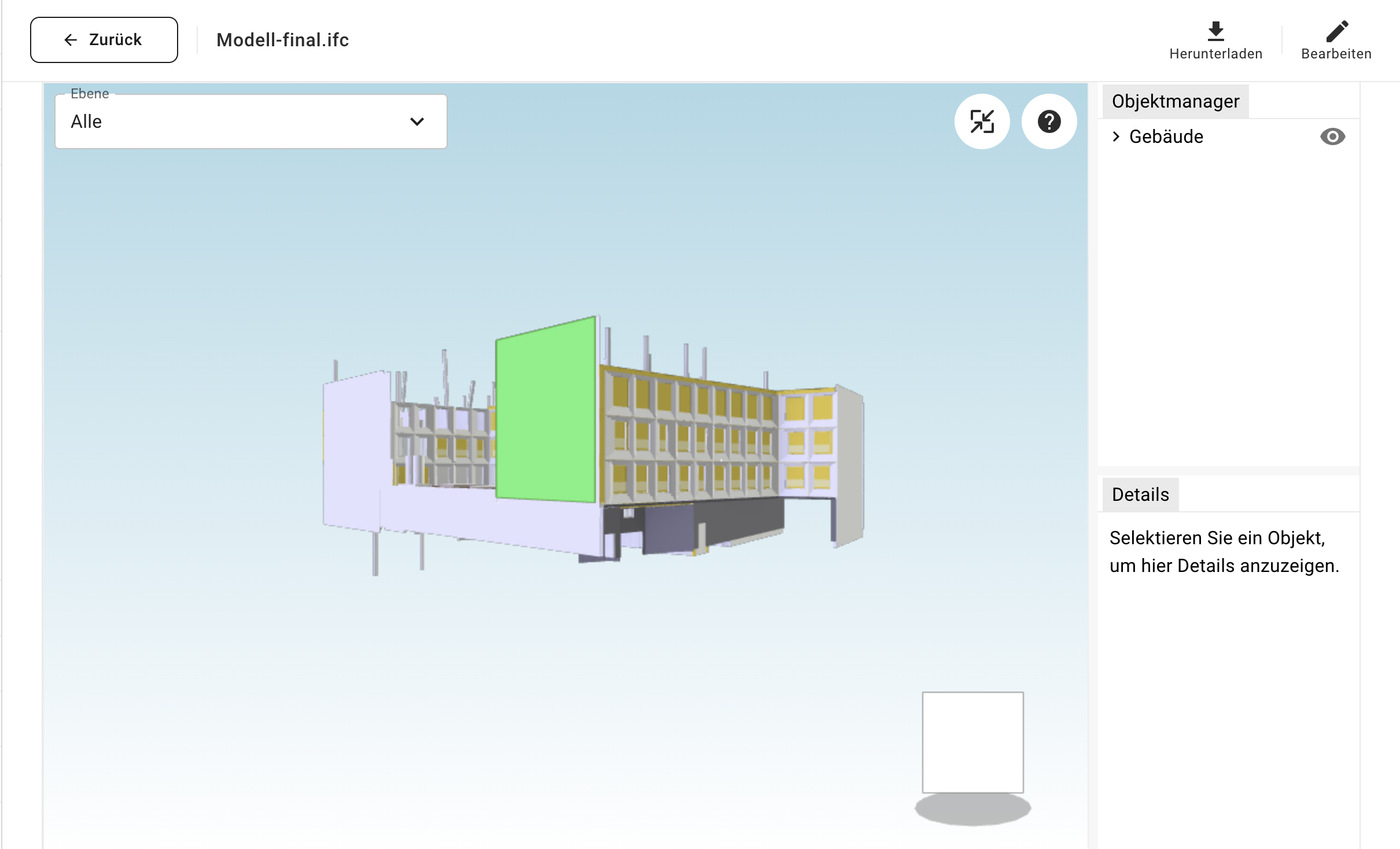Click the Herunterladen download icon
The height and width of the screenshot is (849, 1400).
point(1215,32)
